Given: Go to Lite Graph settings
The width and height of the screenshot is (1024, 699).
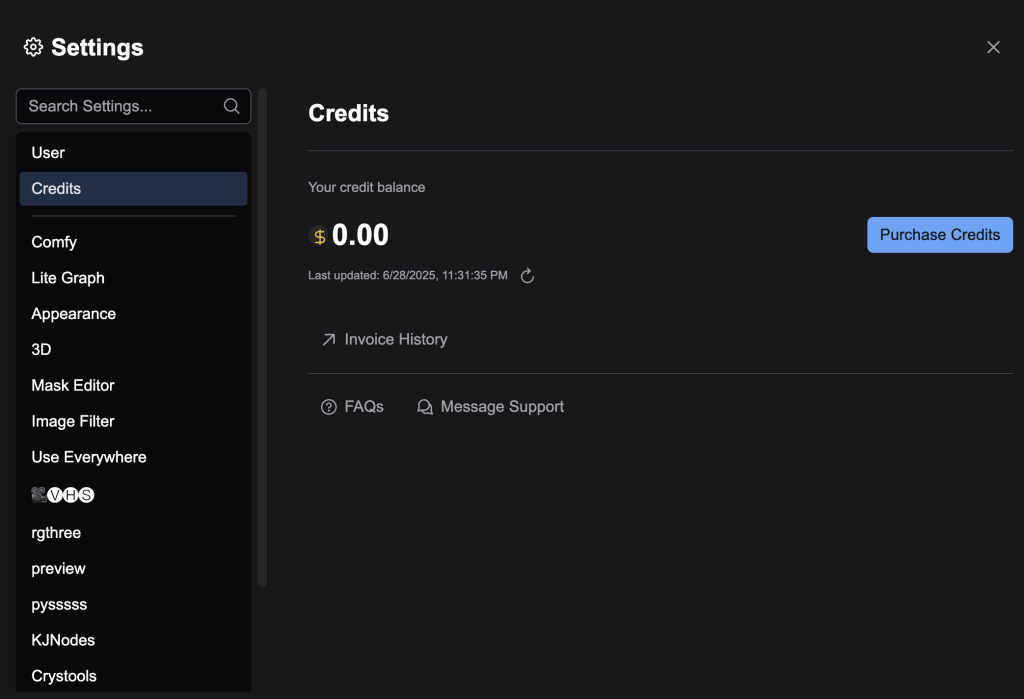Looking at the screenshot, I should pyautogui.click(x=133, y=278).
